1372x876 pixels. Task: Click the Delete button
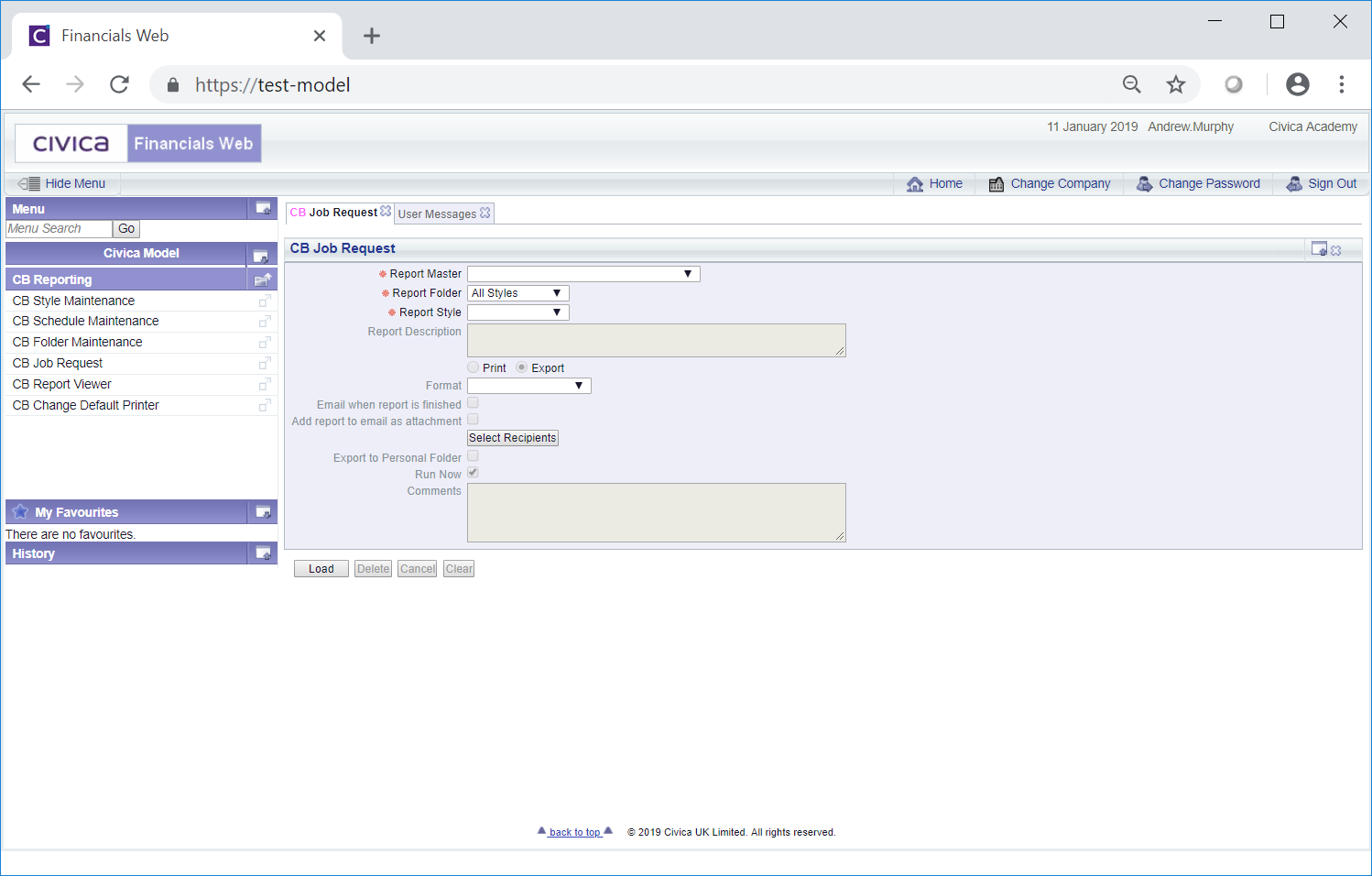click(x=374, y=569)
